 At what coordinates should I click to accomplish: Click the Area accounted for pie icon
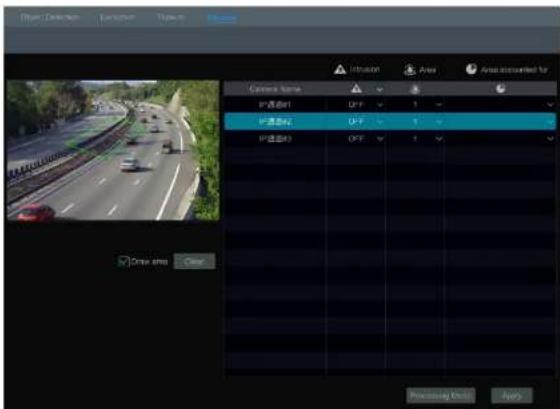(471, 69)
